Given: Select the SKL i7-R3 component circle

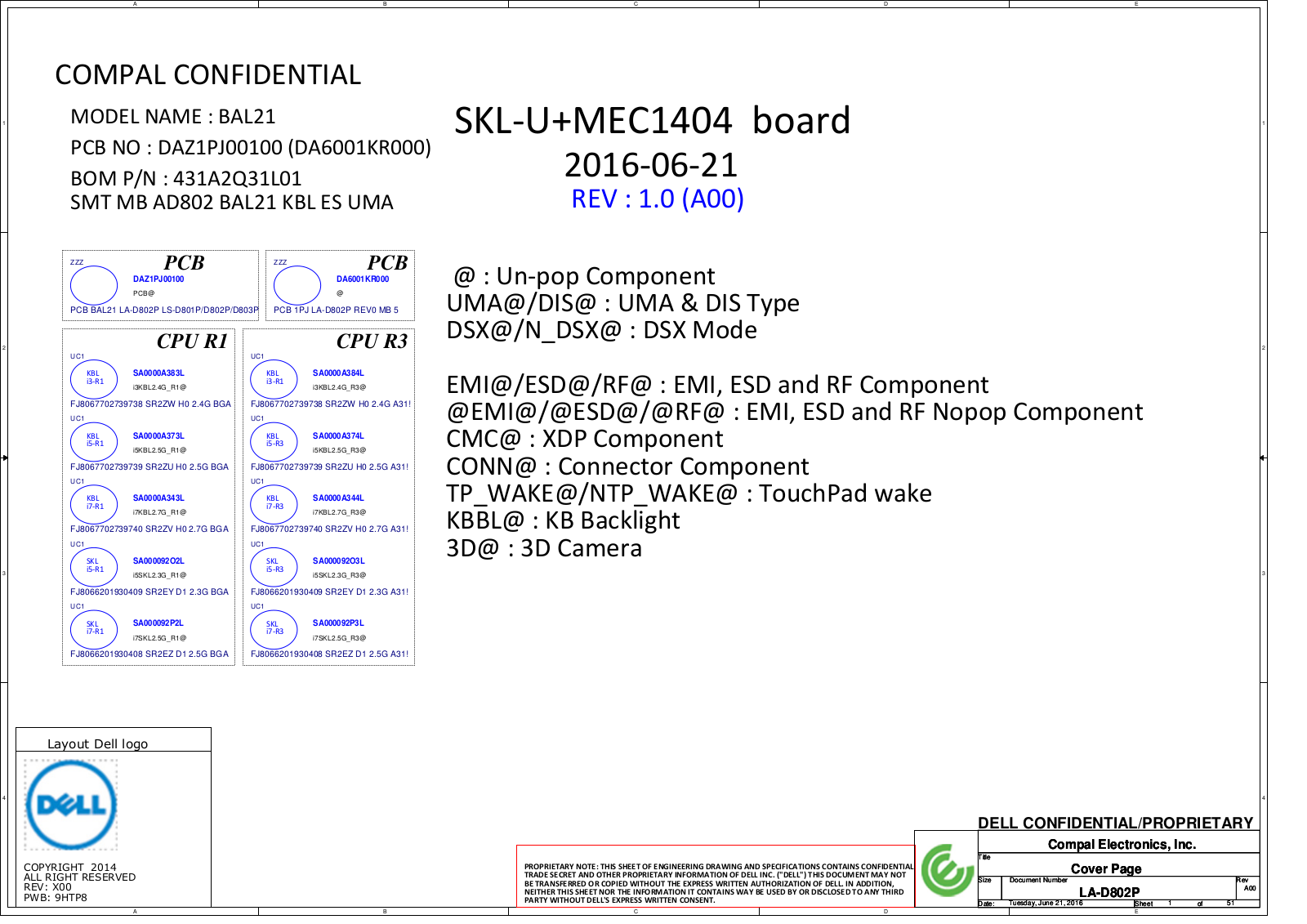Looking at the screenshot, I should [274, 628].
